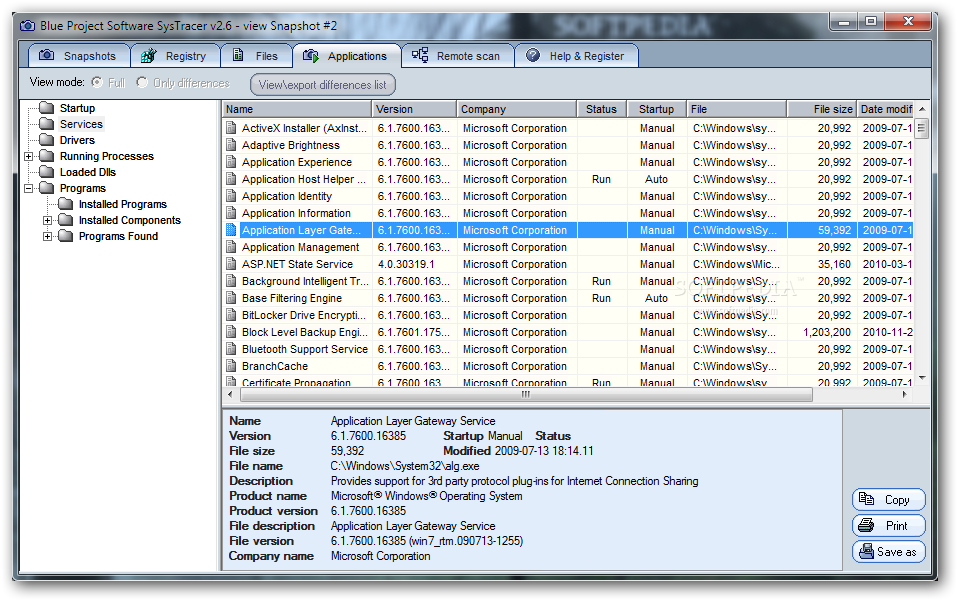Switch to the Files tab
The height and width of the screenshot is (601, 958).
click(x=256, y=56)
